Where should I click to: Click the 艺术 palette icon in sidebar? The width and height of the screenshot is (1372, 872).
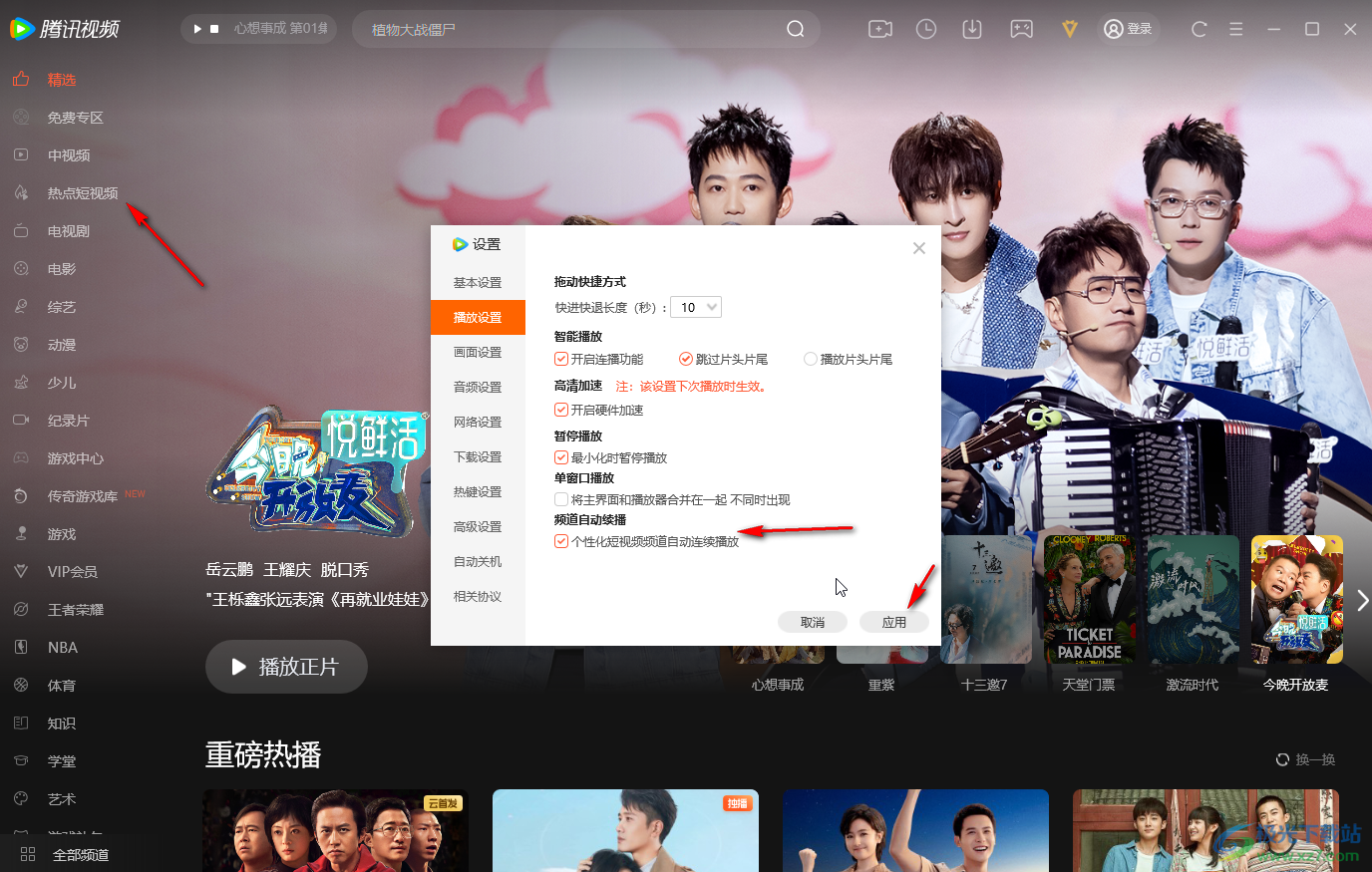[x=21, y=799]
